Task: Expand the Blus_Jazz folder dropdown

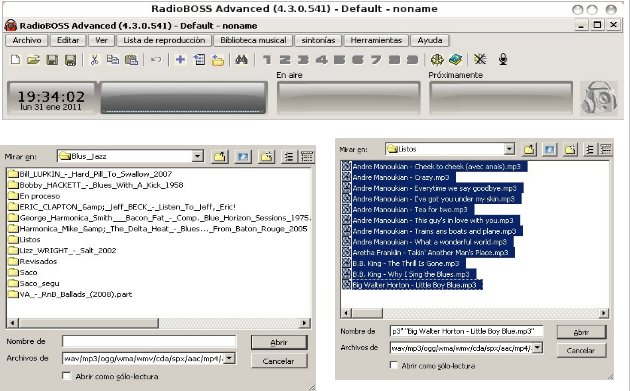Action: coord(197,156)
